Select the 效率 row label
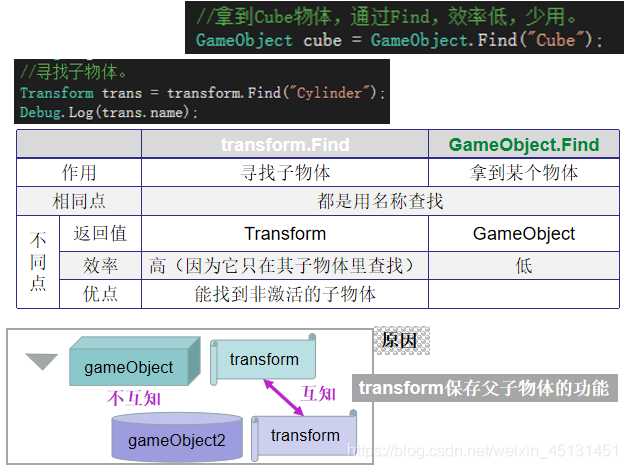Image resolution: width=627 pixels, height=469 pixels. point(100,265)
